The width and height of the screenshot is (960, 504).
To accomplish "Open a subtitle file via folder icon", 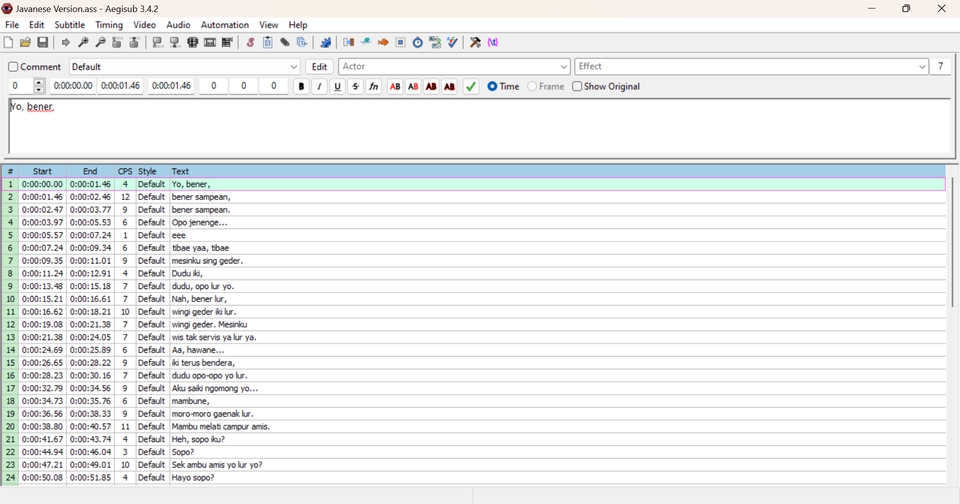I will pyautogui.click(x=26, y=43).
